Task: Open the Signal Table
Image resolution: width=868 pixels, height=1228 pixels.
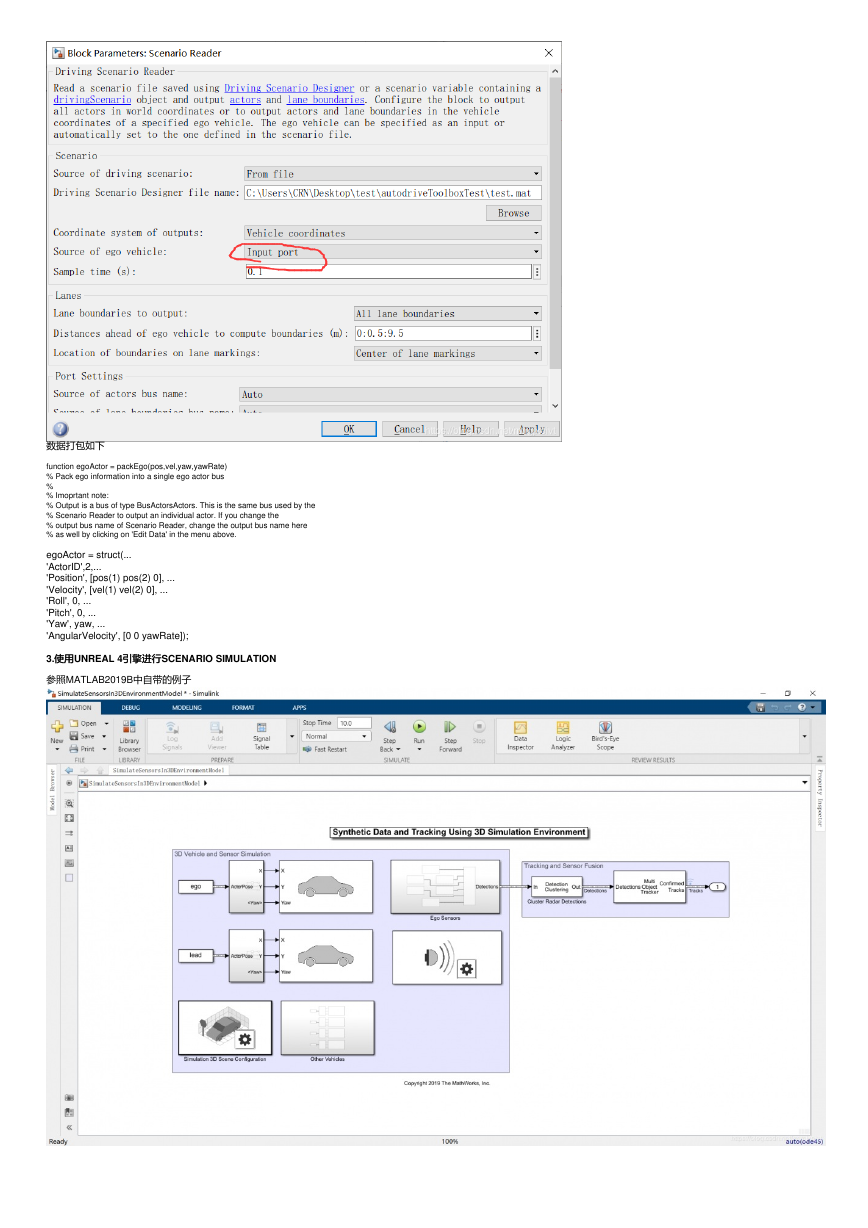Action: [261, 735]
